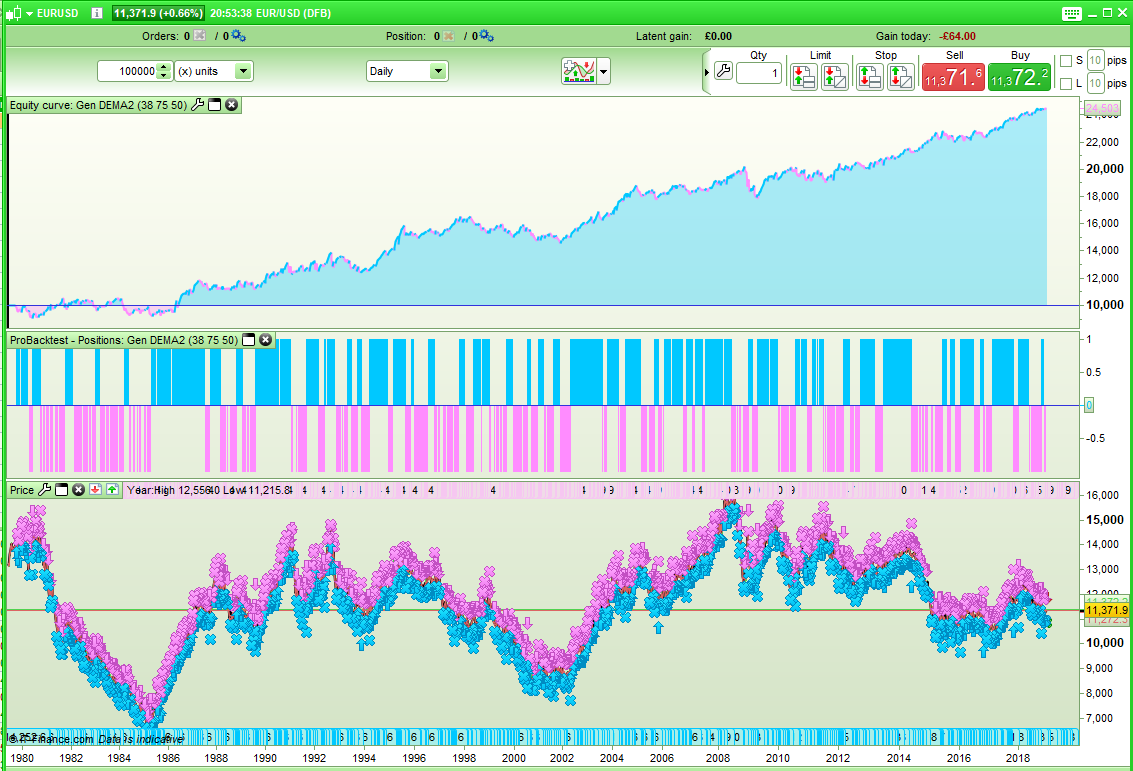Expand the indicators icon dropdown arrow

coord(604,72)
